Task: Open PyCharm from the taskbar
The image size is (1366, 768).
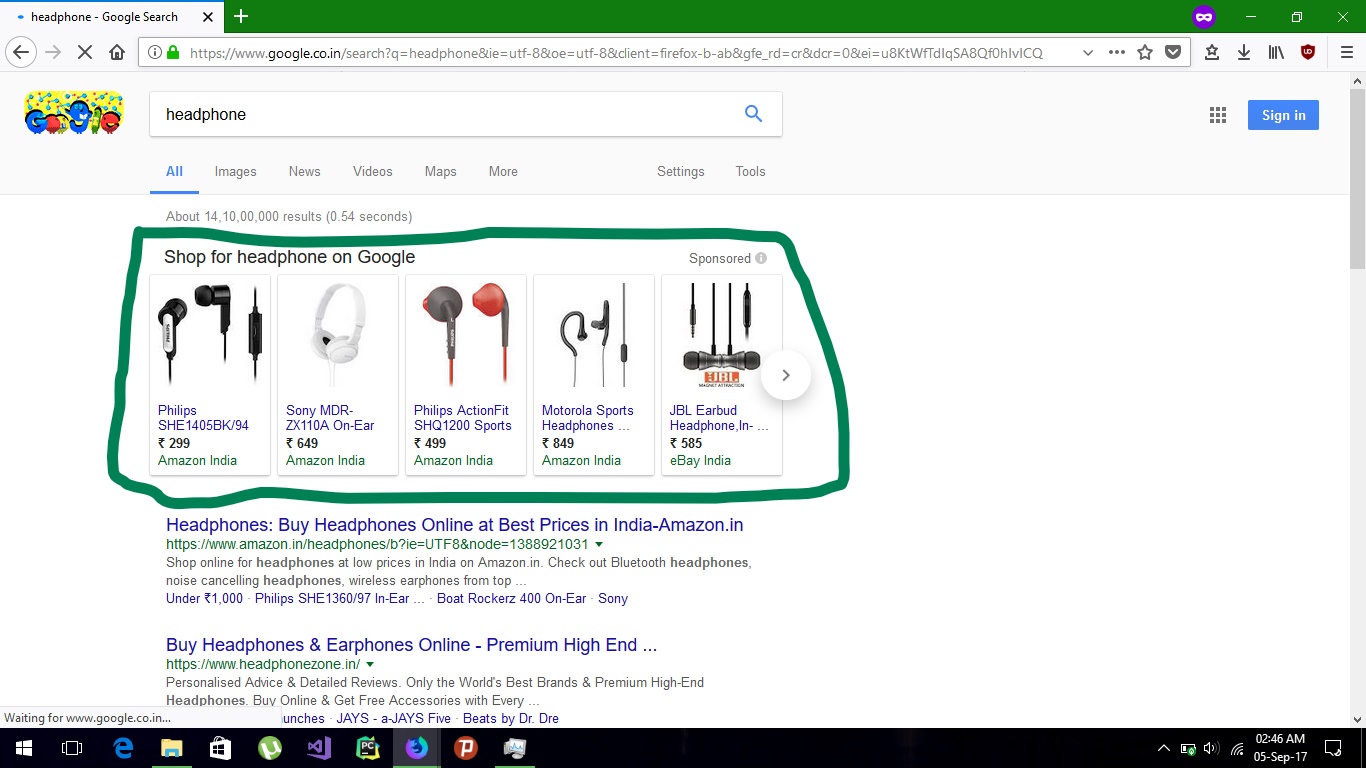Action: [x=368, y=748]
